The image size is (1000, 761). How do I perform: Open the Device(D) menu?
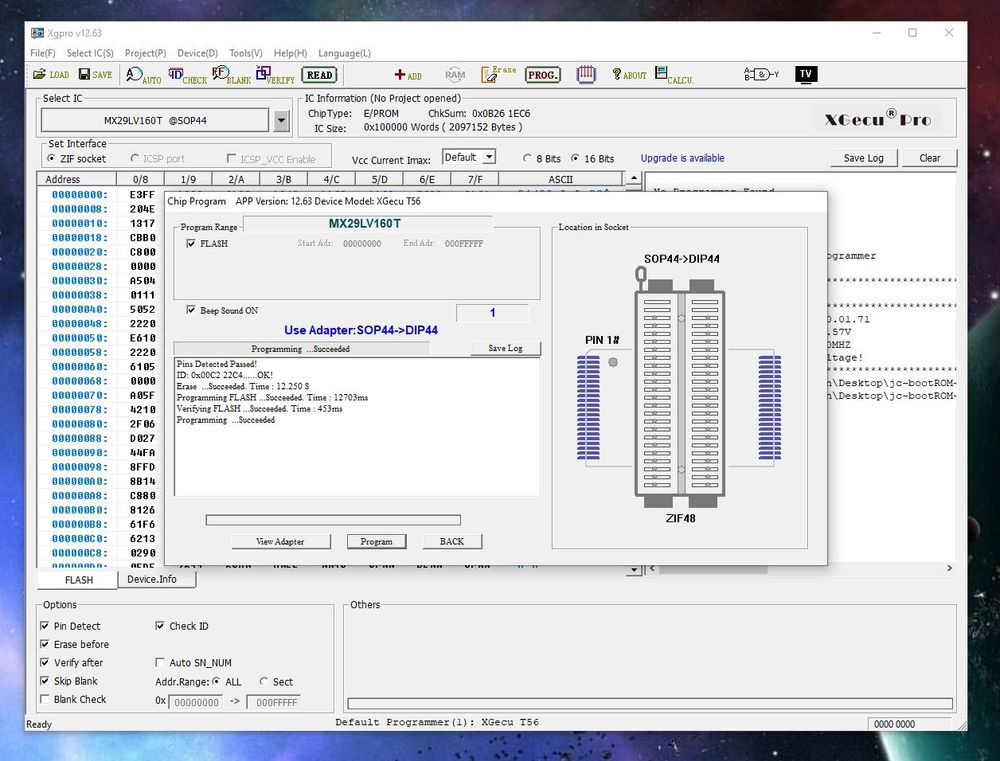click(198, 53)
